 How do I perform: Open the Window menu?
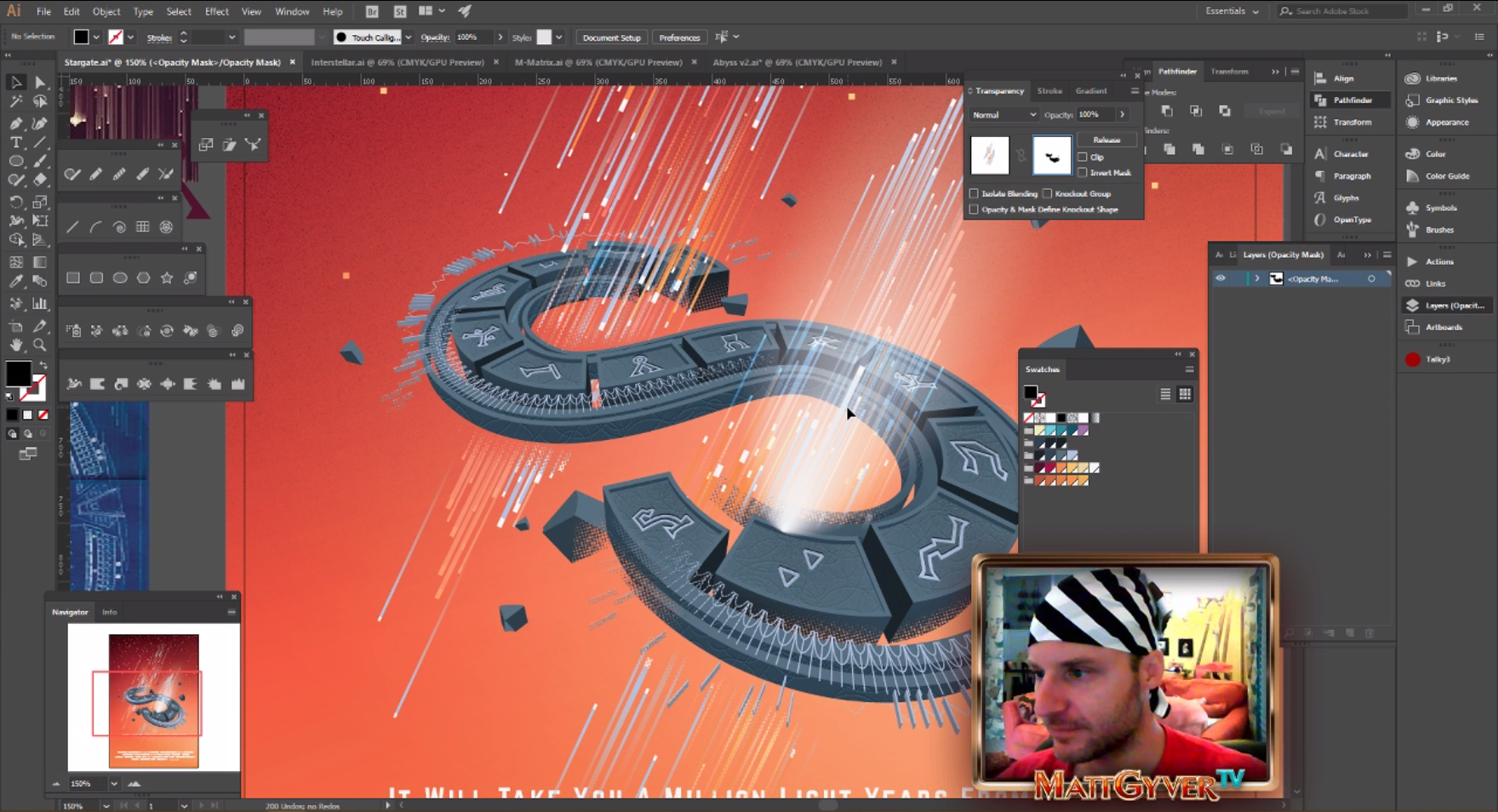292,12
